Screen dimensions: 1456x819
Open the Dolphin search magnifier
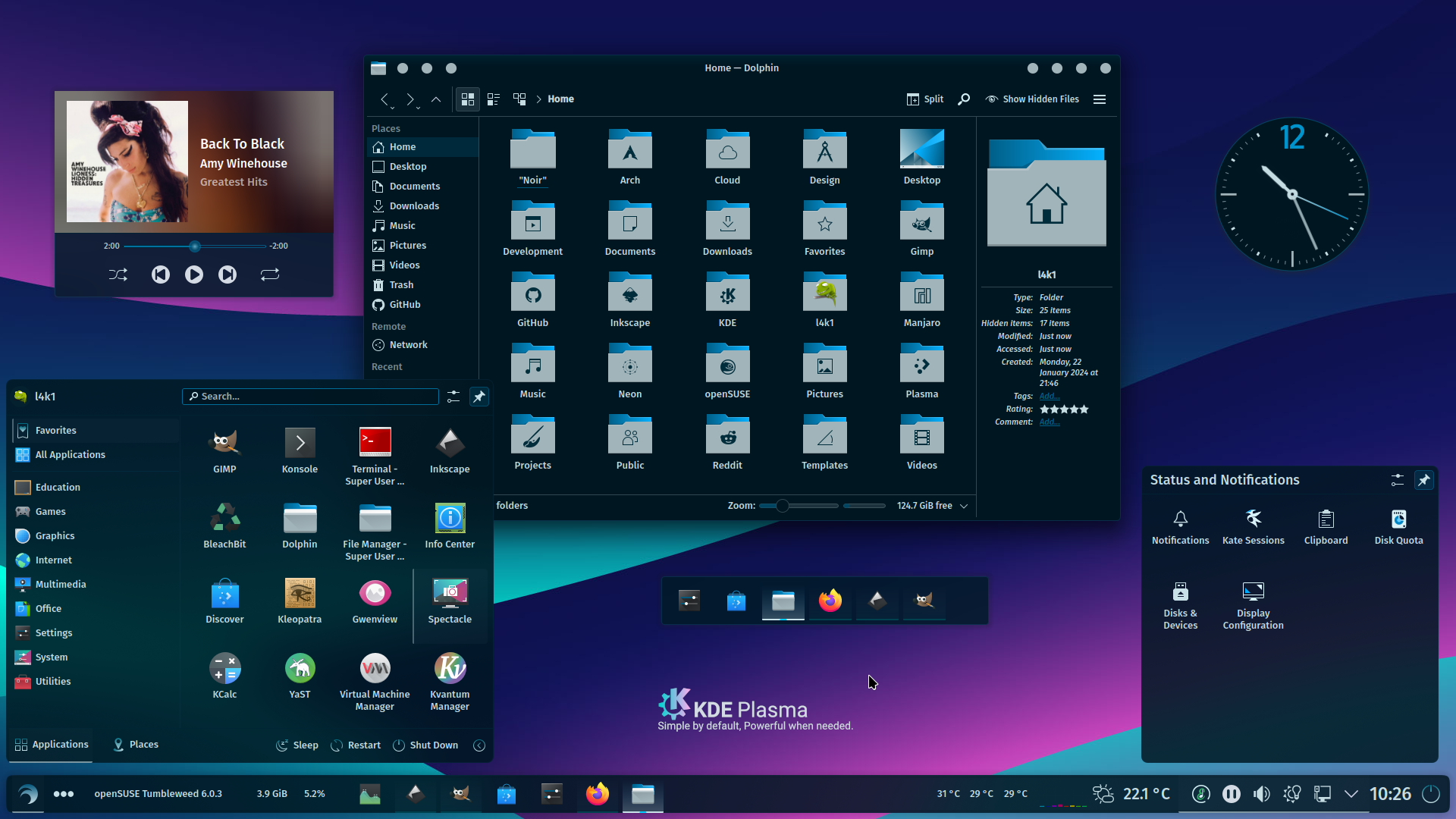pyautogui.click(x=963, y=99)
